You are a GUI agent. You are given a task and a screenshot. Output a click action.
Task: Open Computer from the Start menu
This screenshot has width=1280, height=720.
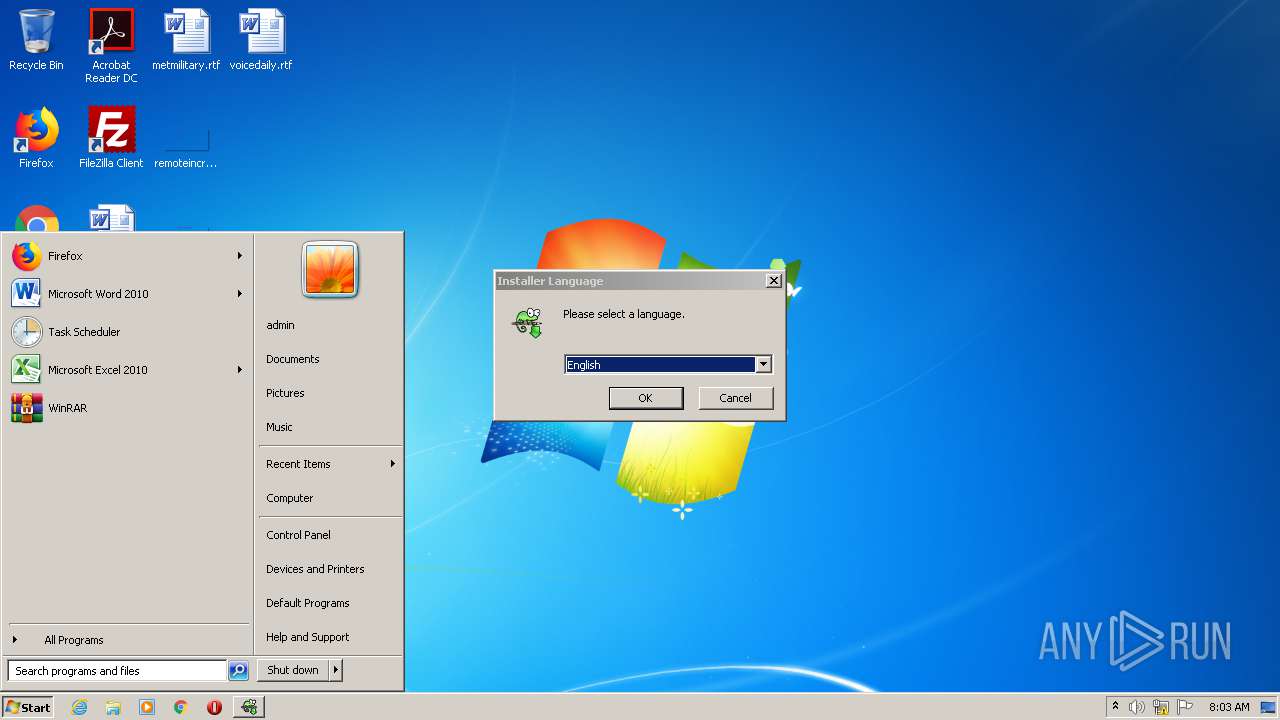coord(290,498)
